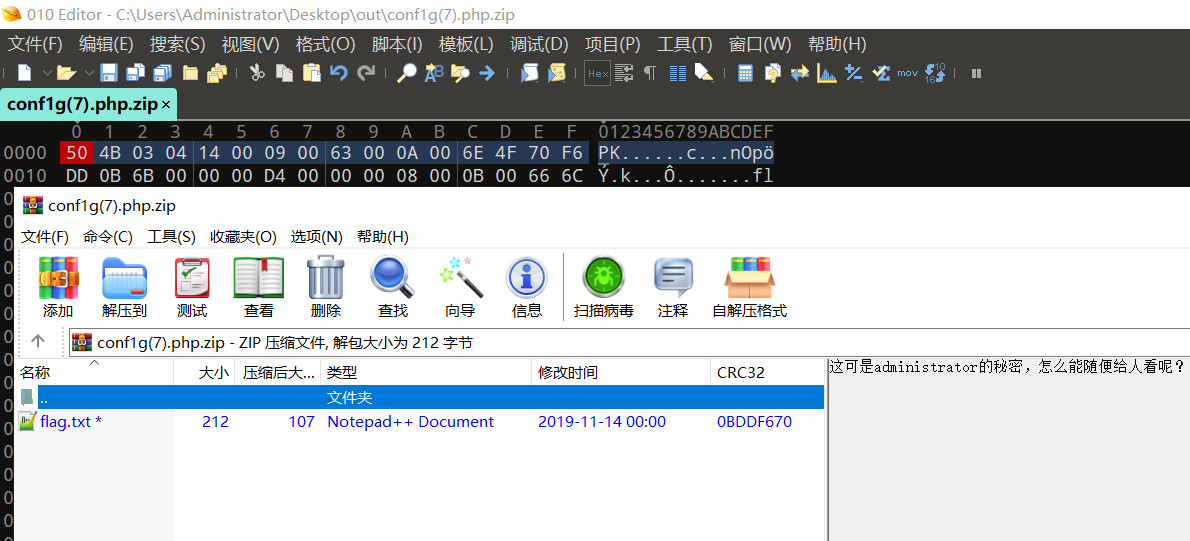Open WinRAR 收藏夹(O) menu
1190x541 pixels.
tap(244, 237)
